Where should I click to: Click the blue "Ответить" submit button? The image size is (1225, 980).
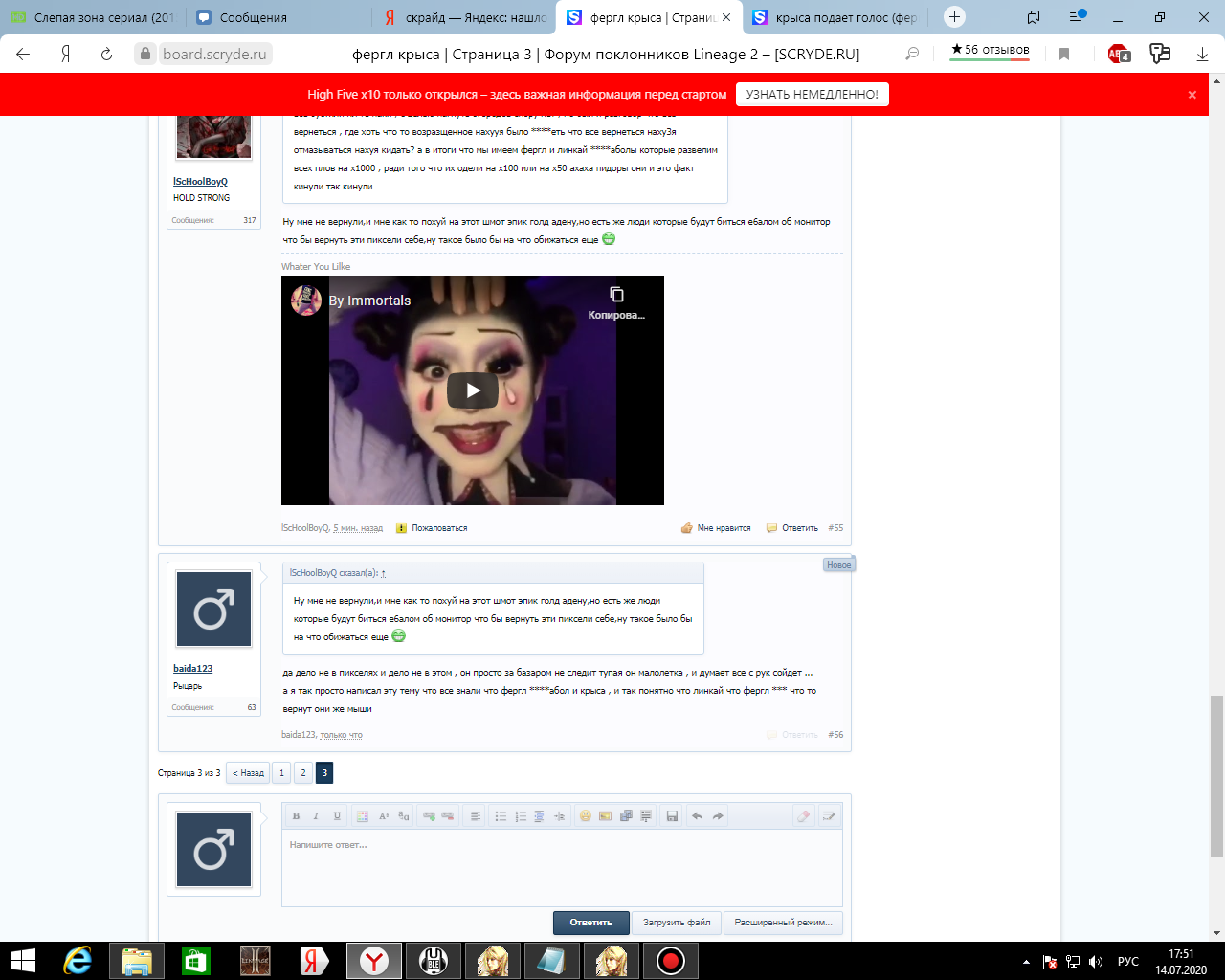(590, 923)
